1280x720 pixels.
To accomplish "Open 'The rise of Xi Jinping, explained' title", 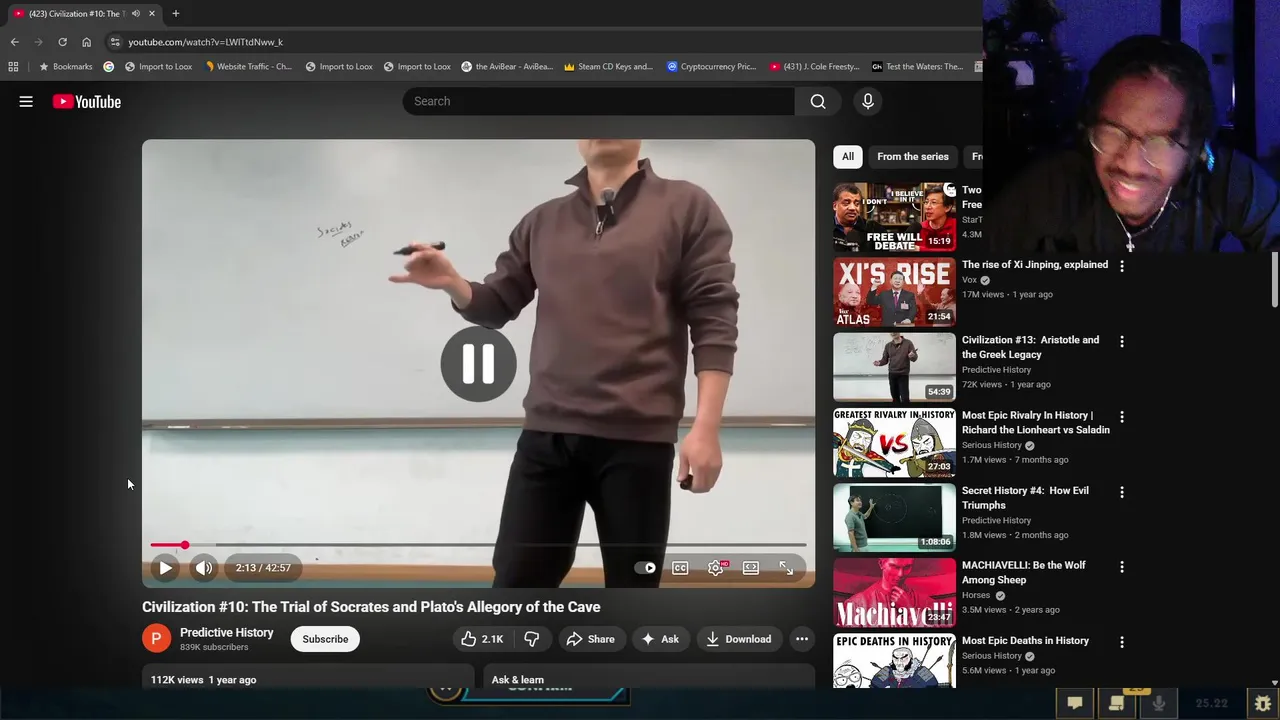I will pyautogui.click(x=1035, y=265).
